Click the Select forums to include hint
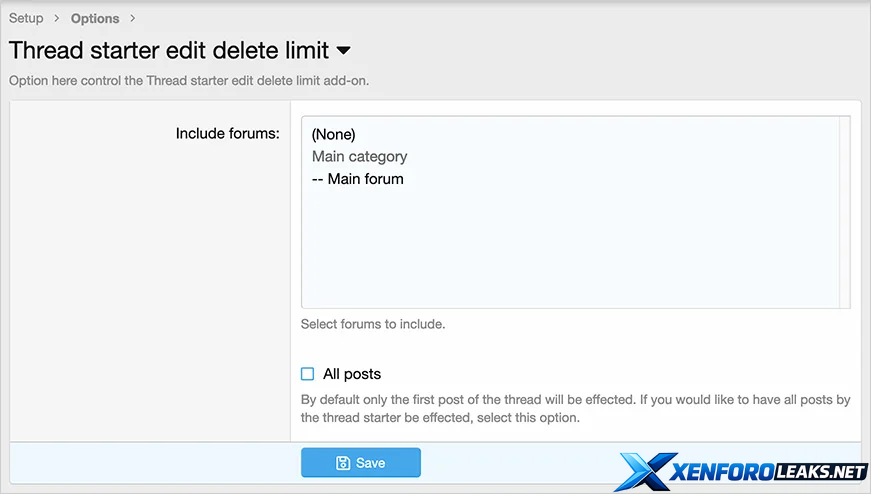 click(x=373, y=324)
